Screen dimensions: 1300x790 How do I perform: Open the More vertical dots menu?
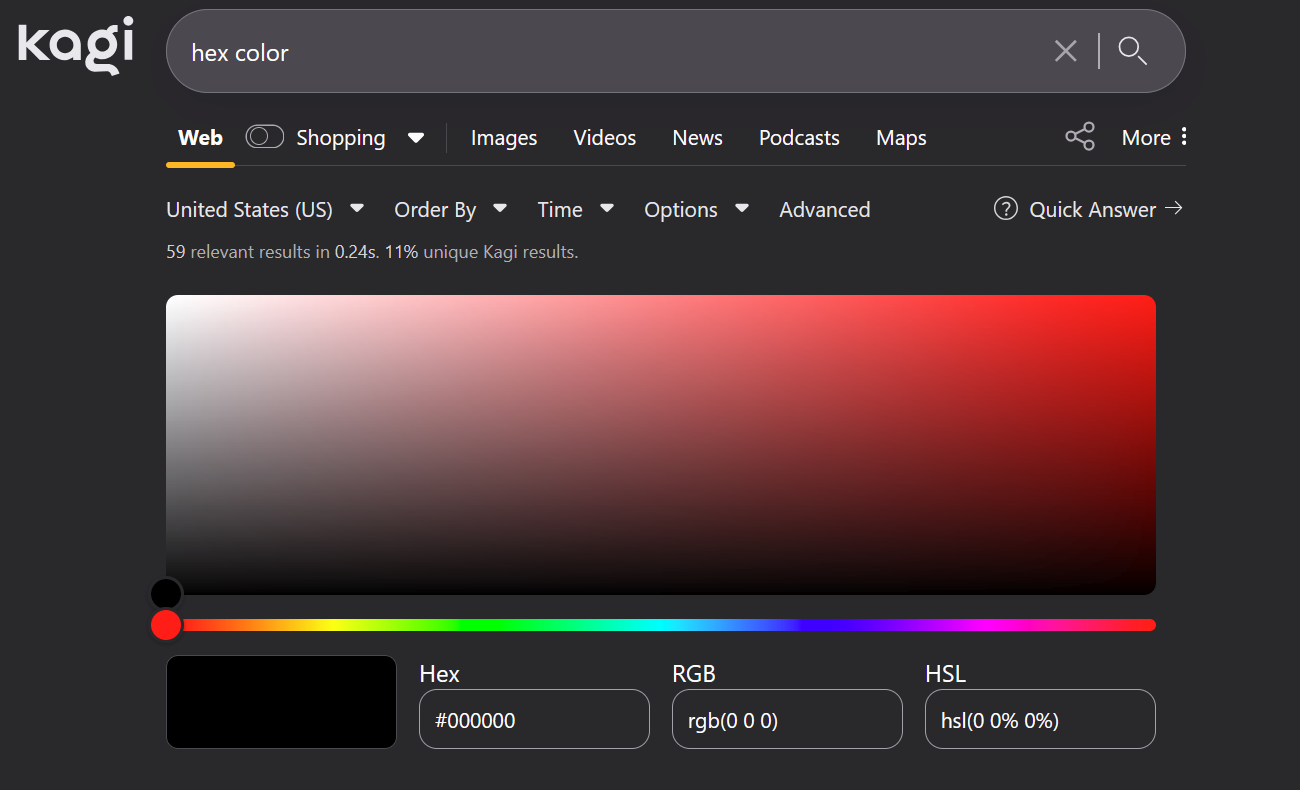pos(1184,137)
